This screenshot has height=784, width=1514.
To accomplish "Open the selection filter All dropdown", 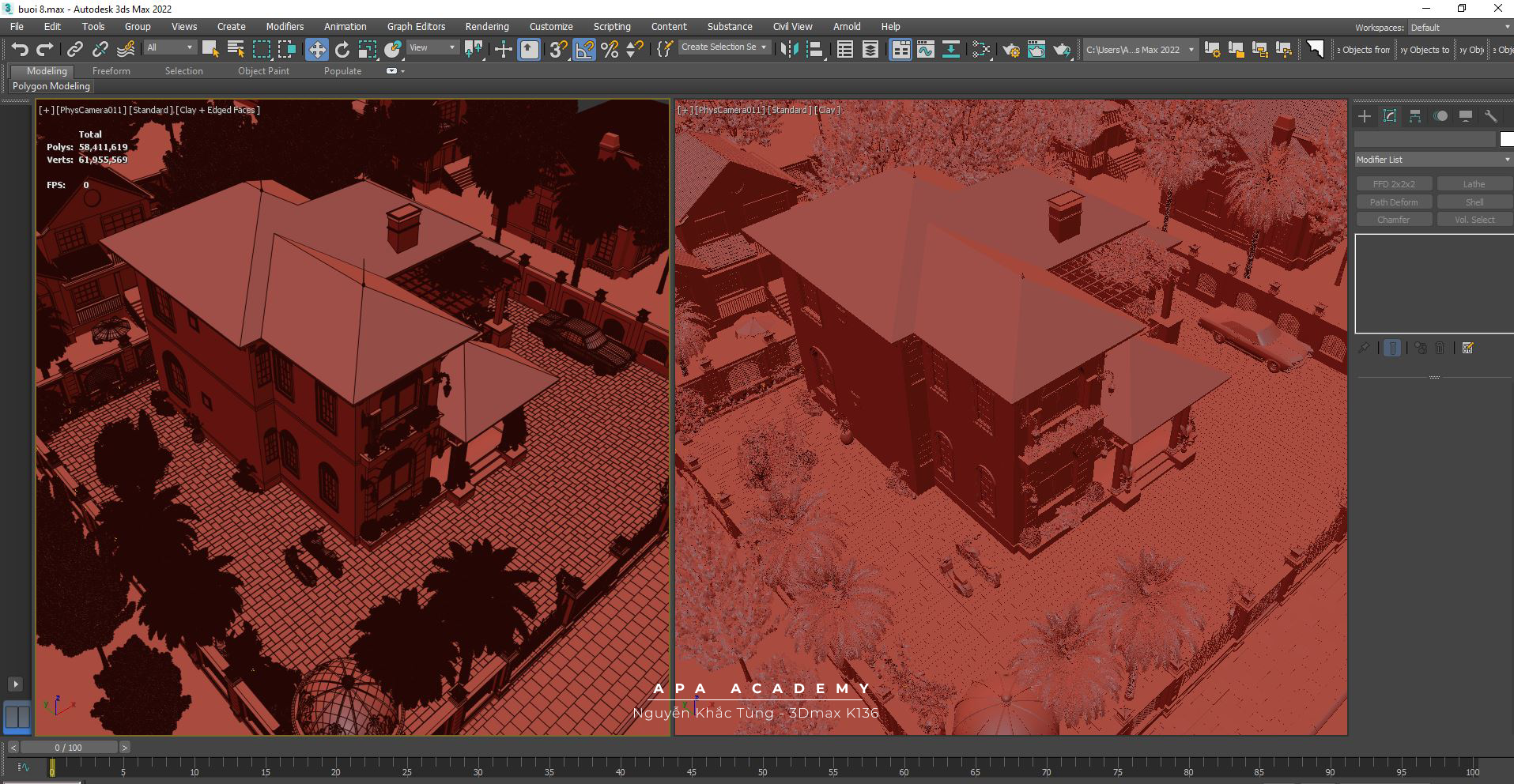I will click(x=169, y=48).
